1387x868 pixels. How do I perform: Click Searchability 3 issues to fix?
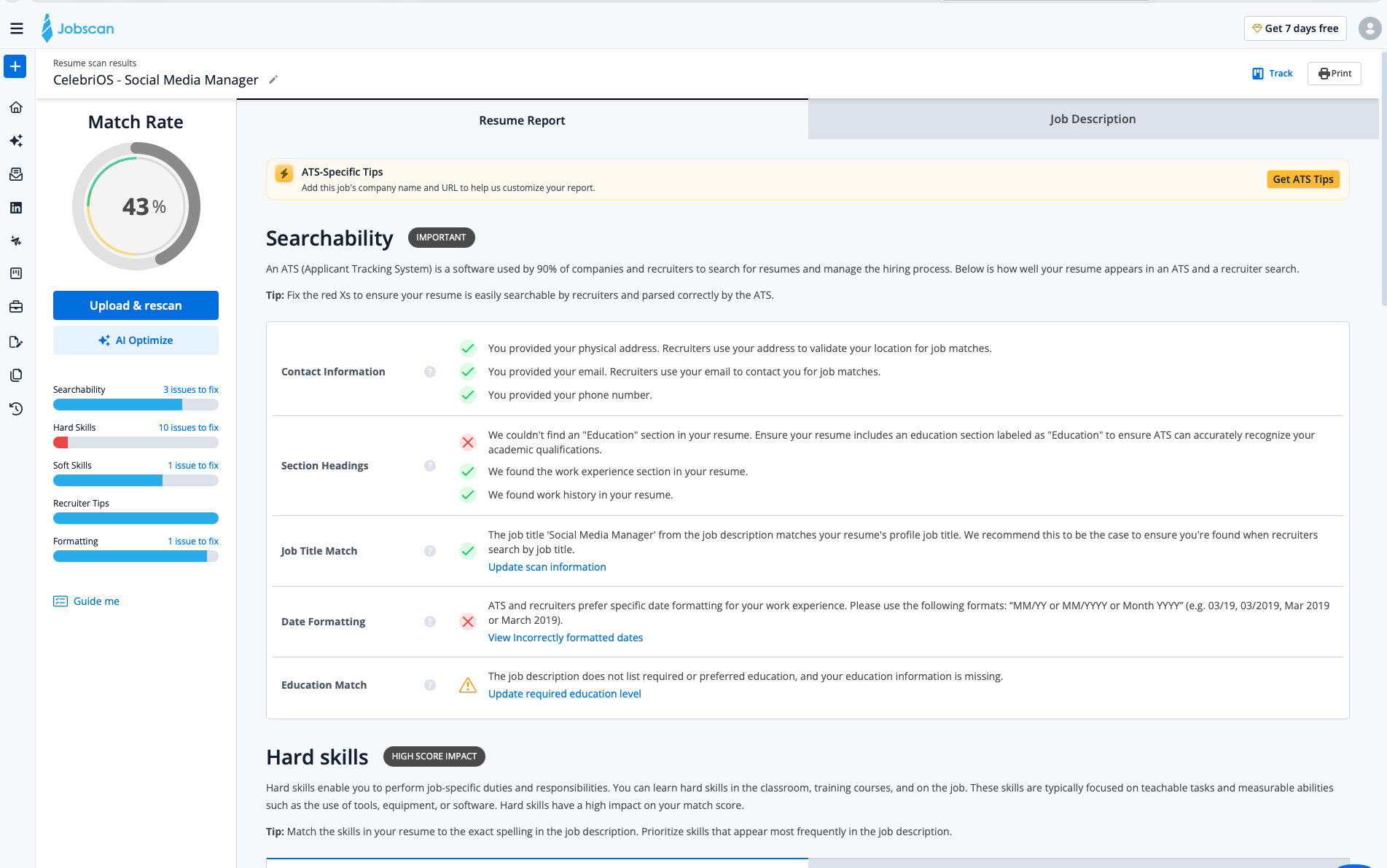pos(191,390)
